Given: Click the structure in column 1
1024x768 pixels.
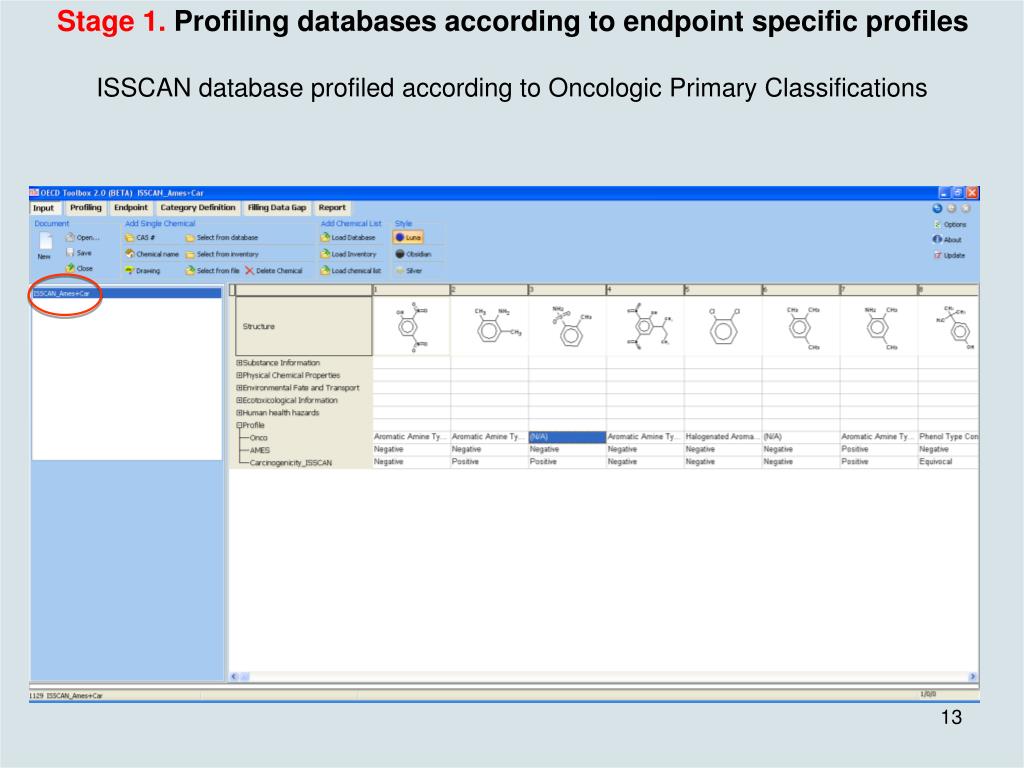Looking at the screenshot, I should (x=411, y=327).
